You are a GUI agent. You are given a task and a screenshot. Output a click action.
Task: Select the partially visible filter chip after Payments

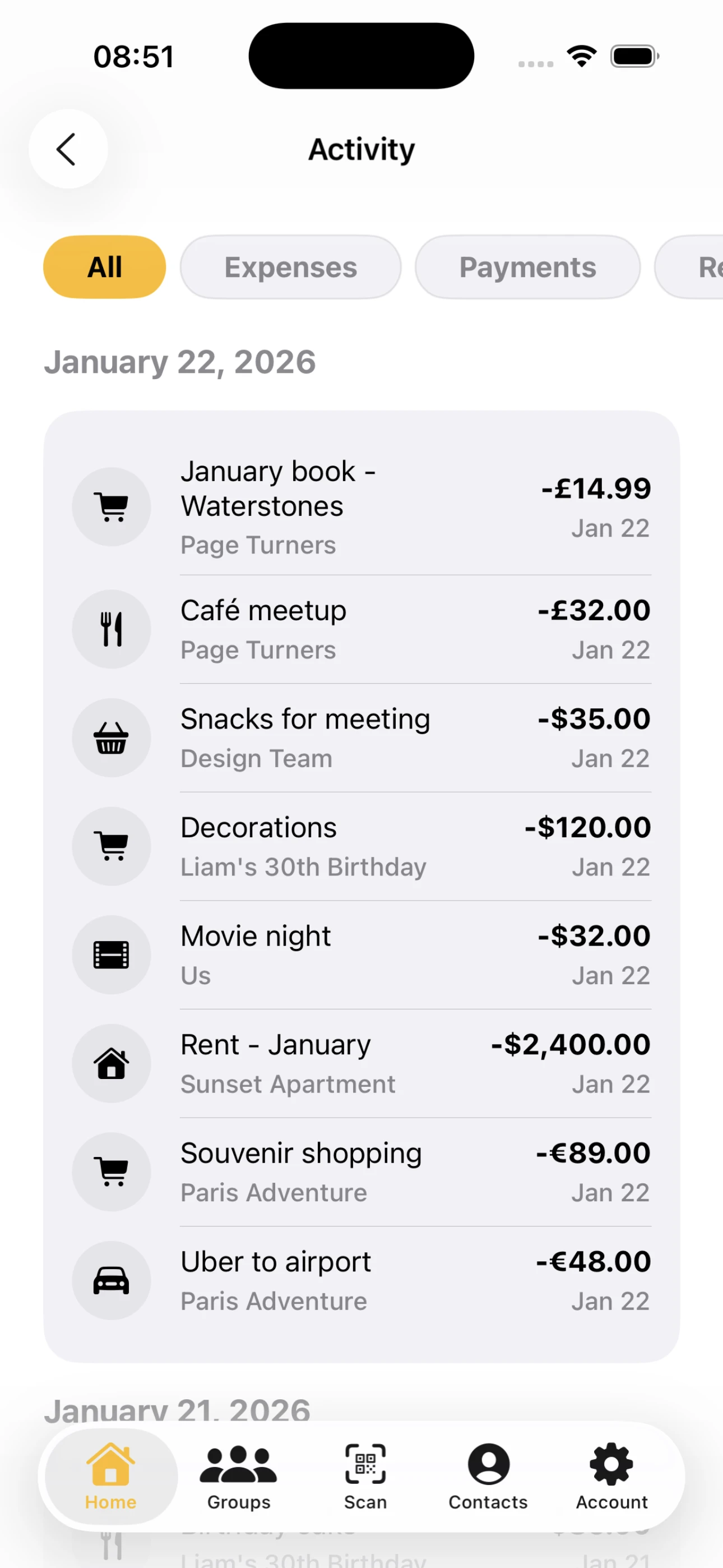(x=694, y=267)
